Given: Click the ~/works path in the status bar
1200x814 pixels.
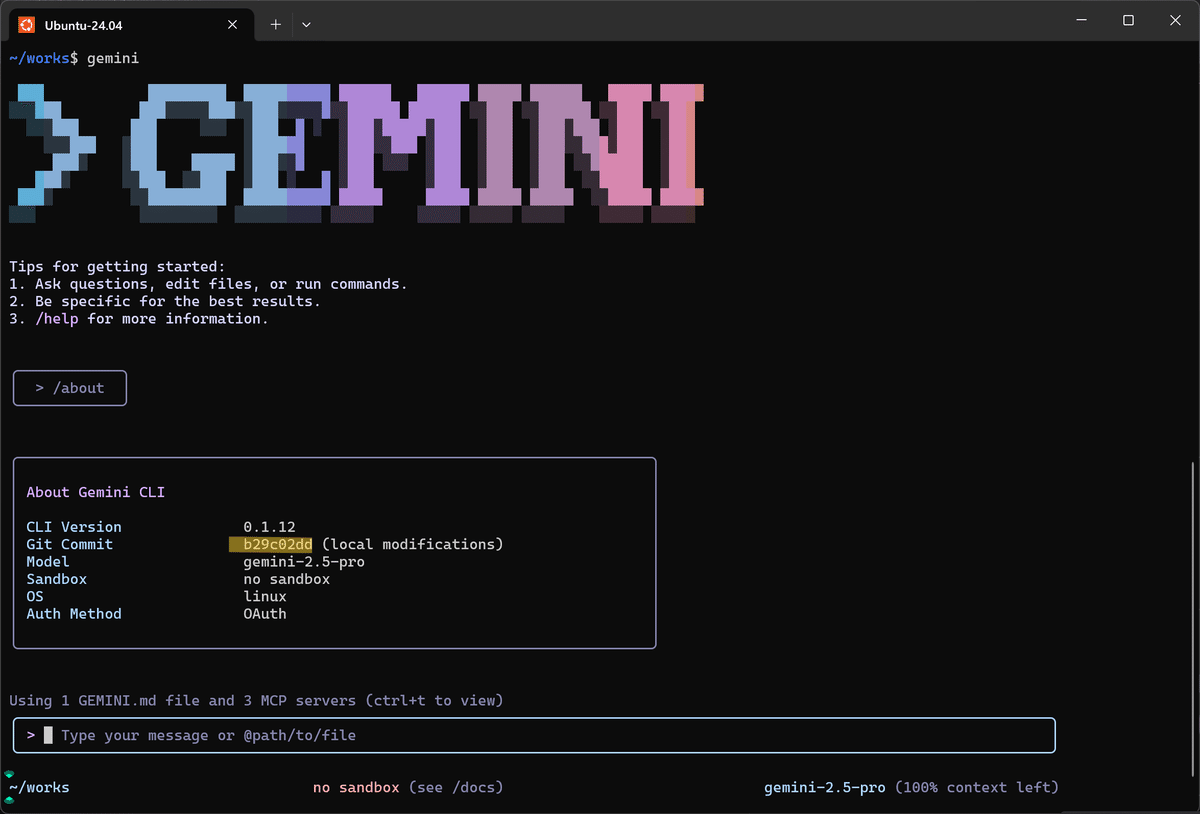Looking at the screenshot, I should pyautogui.click(x=38, y=787).
